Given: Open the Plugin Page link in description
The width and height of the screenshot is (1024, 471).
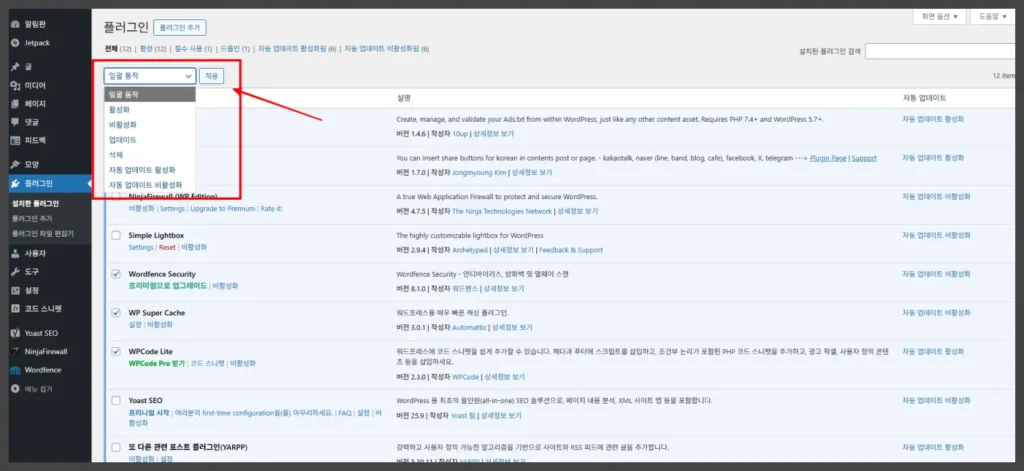Looking at the screenshot, I should click(x=828, y=158).
